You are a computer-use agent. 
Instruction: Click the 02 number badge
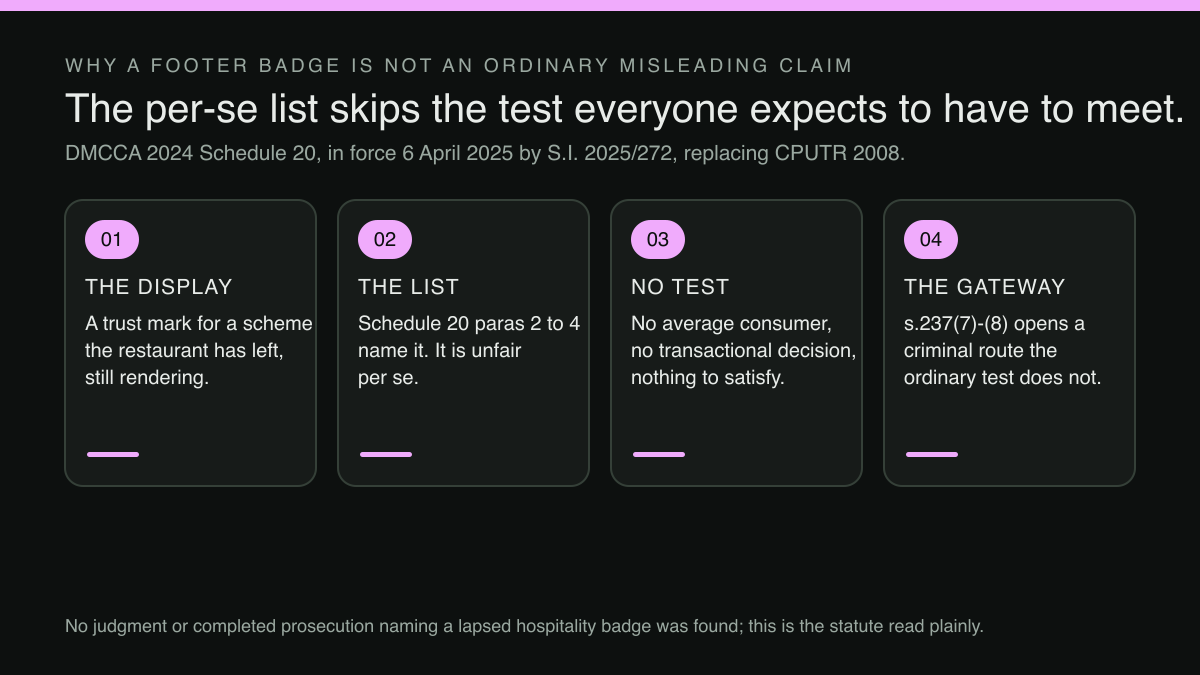(385, 239)
